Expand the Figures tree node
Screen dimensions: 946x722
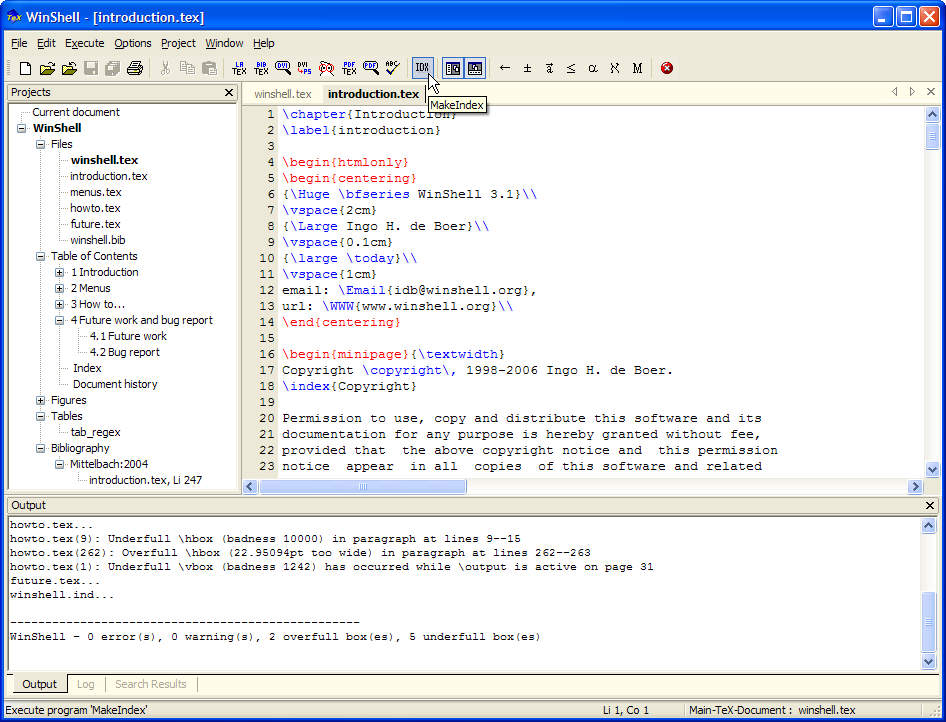click(40, 401)
